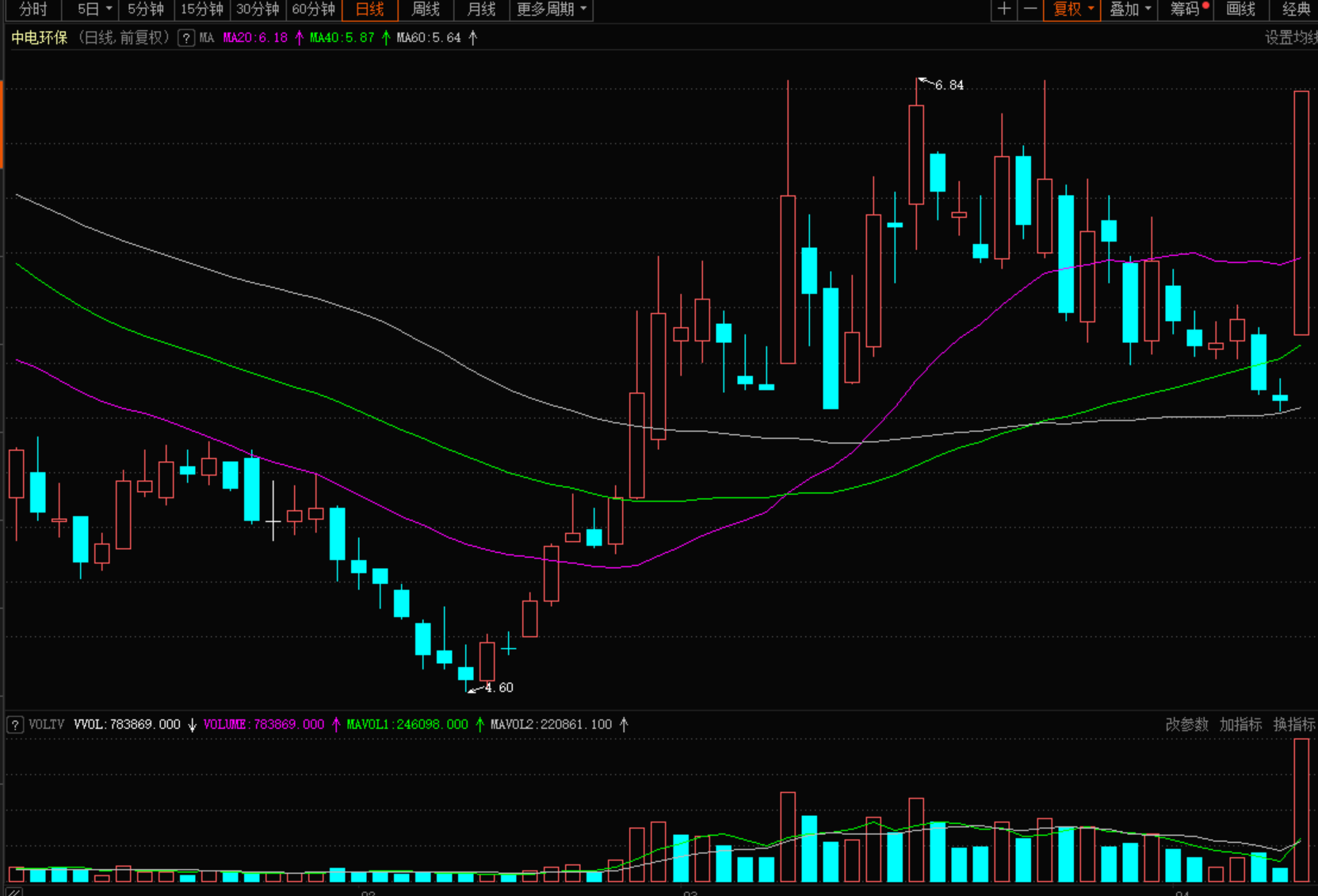
Task: Click the MA20:6.18 value label
Action: pyautogui.click(x=255, y=38)
